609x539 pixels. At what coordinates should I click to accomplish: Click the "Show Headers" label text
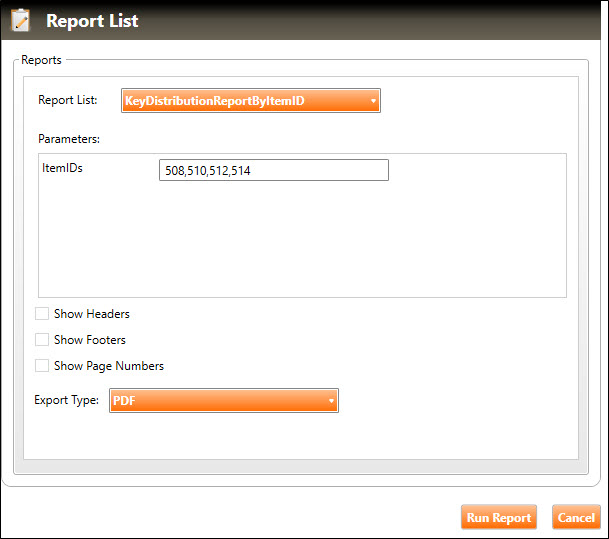click(x=91, y=314)
